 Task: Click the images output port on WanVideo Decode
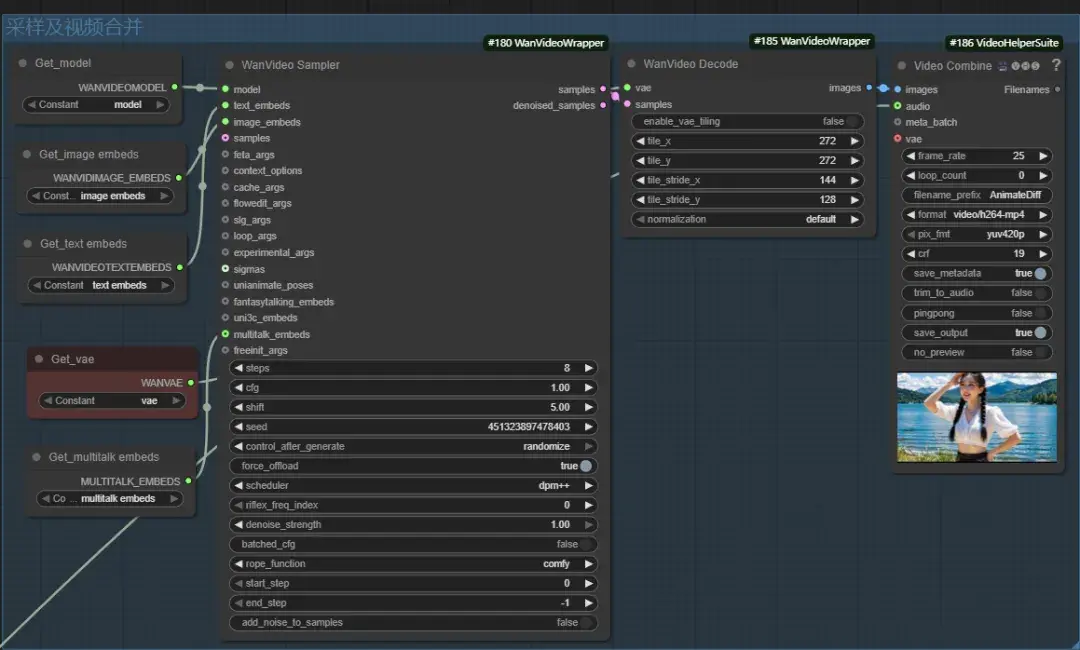tap(869, 87)
